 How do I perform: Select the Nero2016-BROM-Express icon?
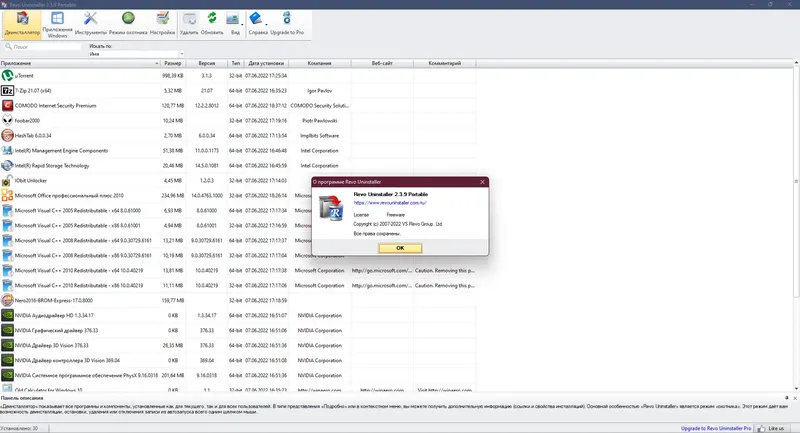tap(7, 300)
